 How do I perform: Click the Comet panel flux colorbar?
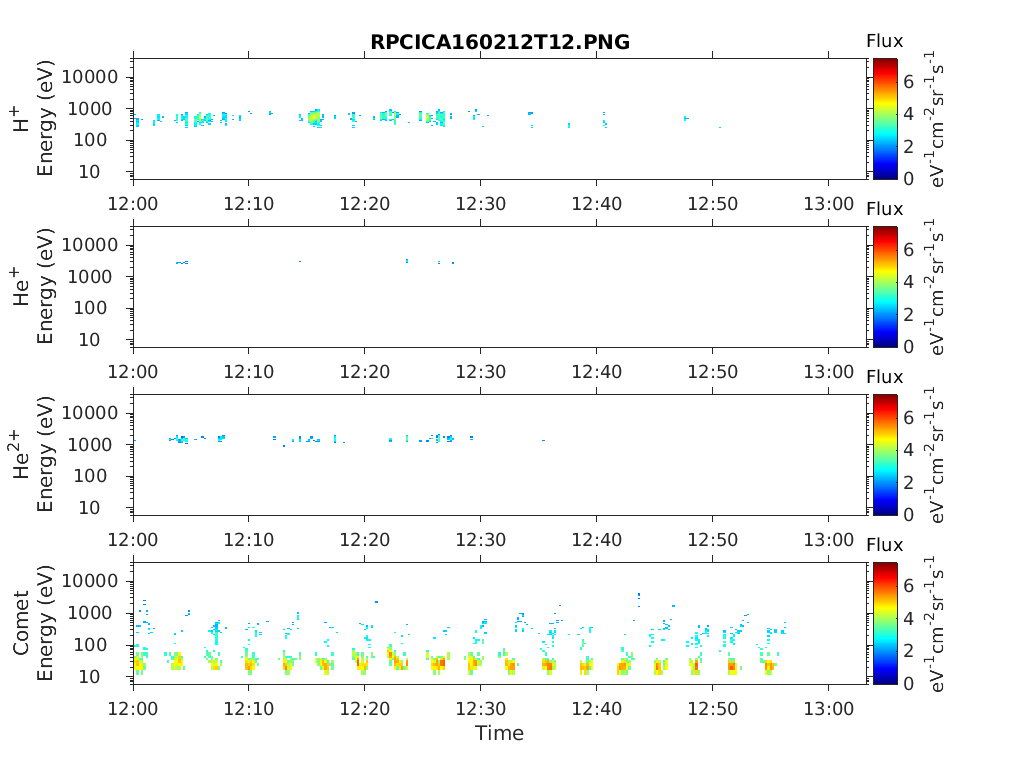point(885,623)
